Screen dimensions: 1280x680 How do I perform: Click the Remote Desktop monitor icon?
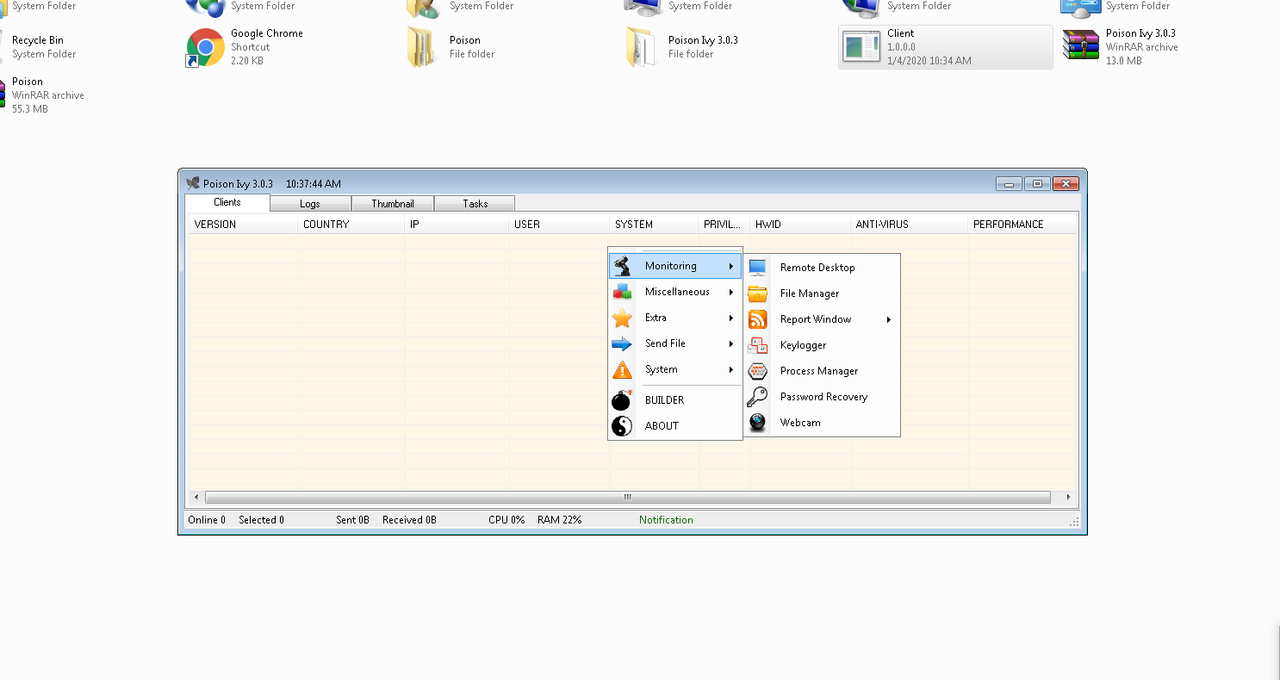click(x=758, y=268)
